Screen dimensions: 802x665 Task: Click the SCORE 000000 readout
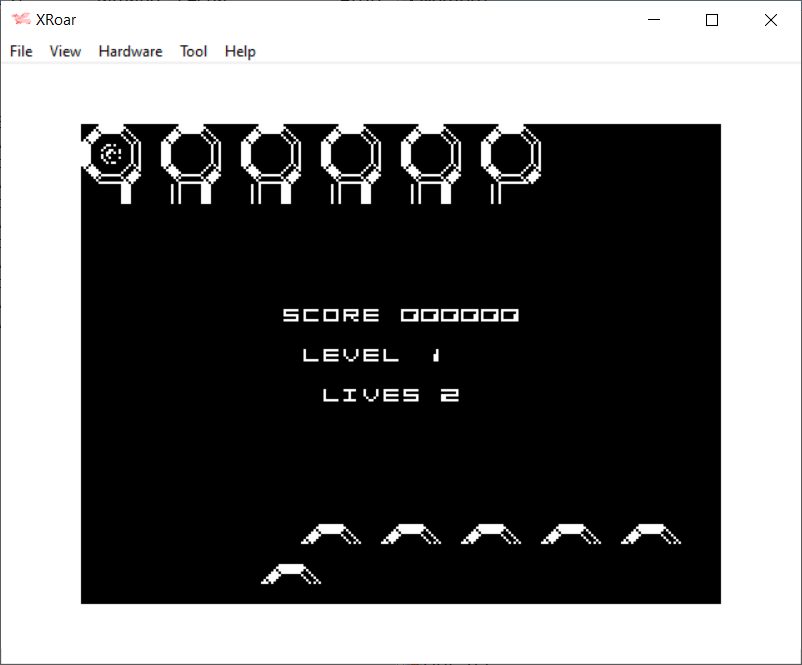pyautogui.click(x=400, y=315)
